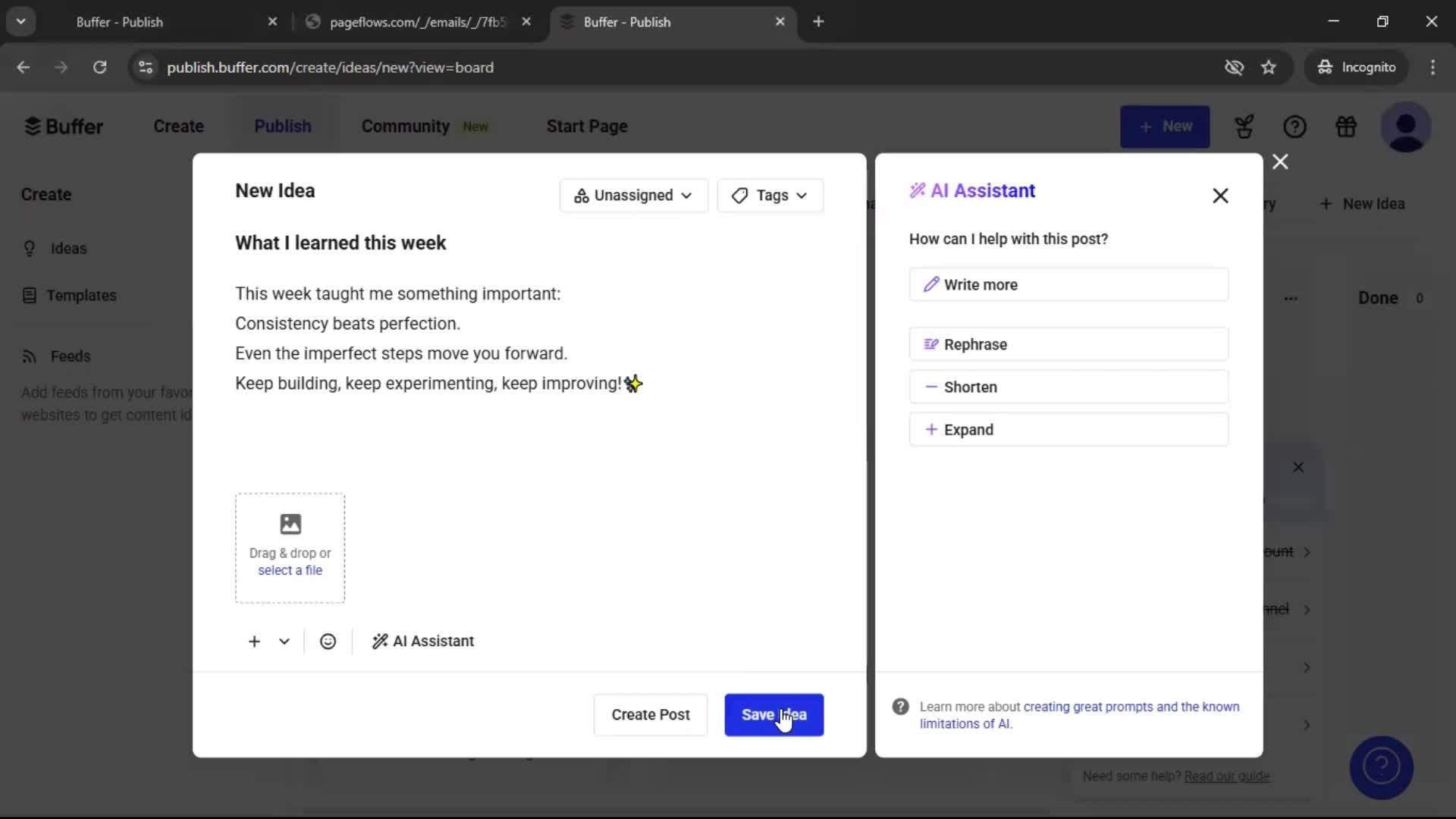Click the Ideas lightbulb item in the sidebar
The width and height of the screenshot is (1456, 819).
click(67, 248)
